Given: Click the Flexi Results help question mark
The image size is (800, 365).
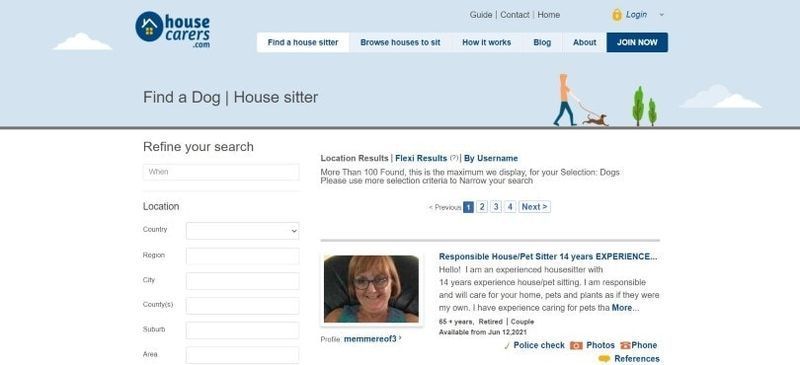Looking at the screenshot, I should point(454,158).
